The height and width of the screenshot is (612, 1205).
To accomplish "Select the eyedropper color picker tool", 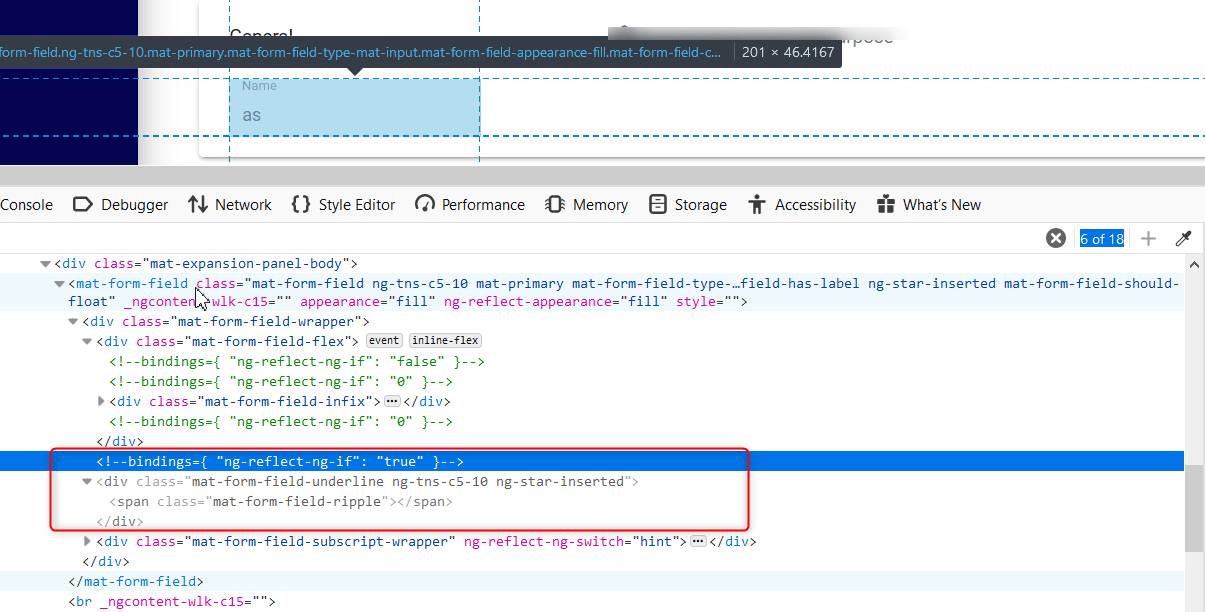I will (x=1183, y=238).
